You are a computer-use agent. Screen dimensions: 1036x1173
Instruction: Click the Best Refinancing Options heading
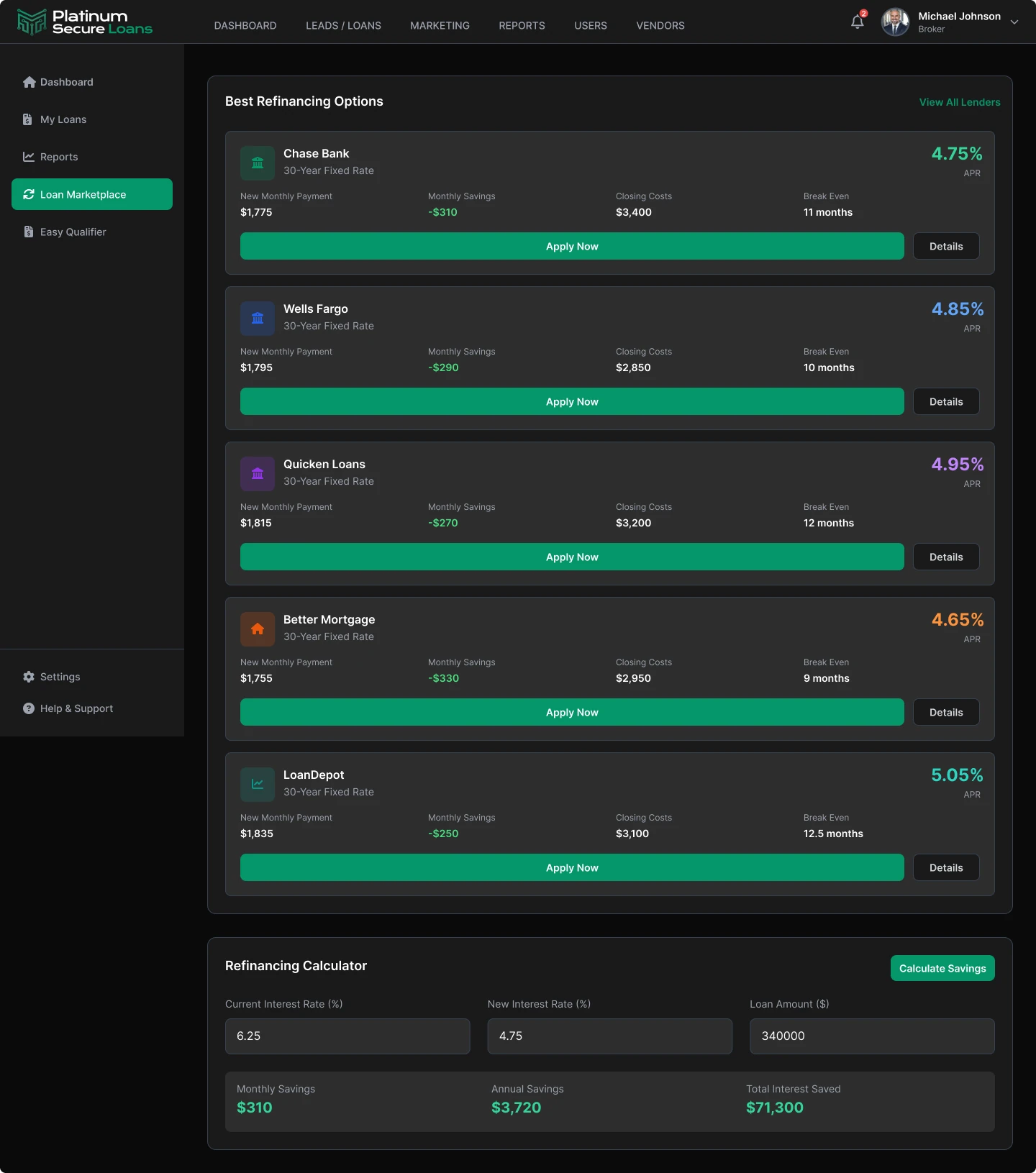pyautogui.click(x=304, y=101)
